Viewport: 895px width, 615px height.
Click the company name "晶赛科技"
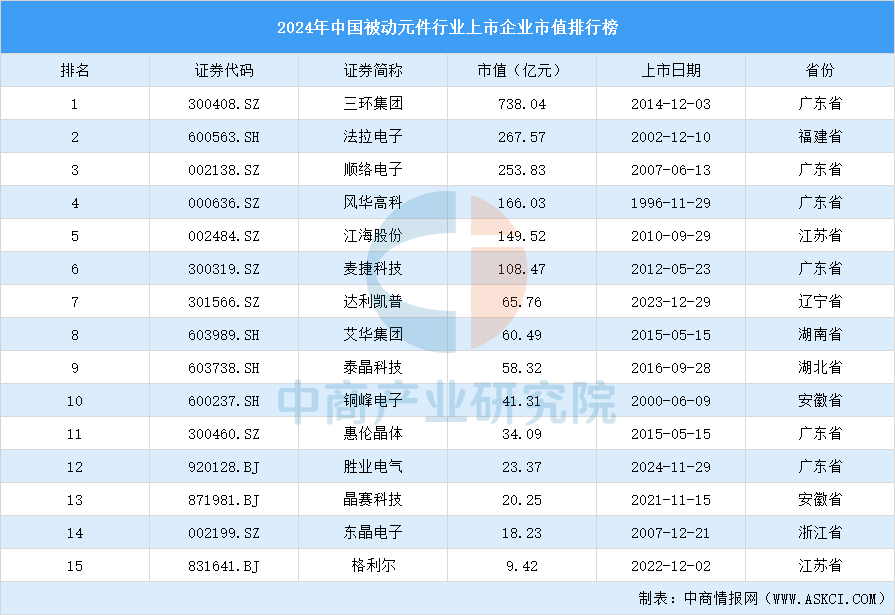[373, 500]
